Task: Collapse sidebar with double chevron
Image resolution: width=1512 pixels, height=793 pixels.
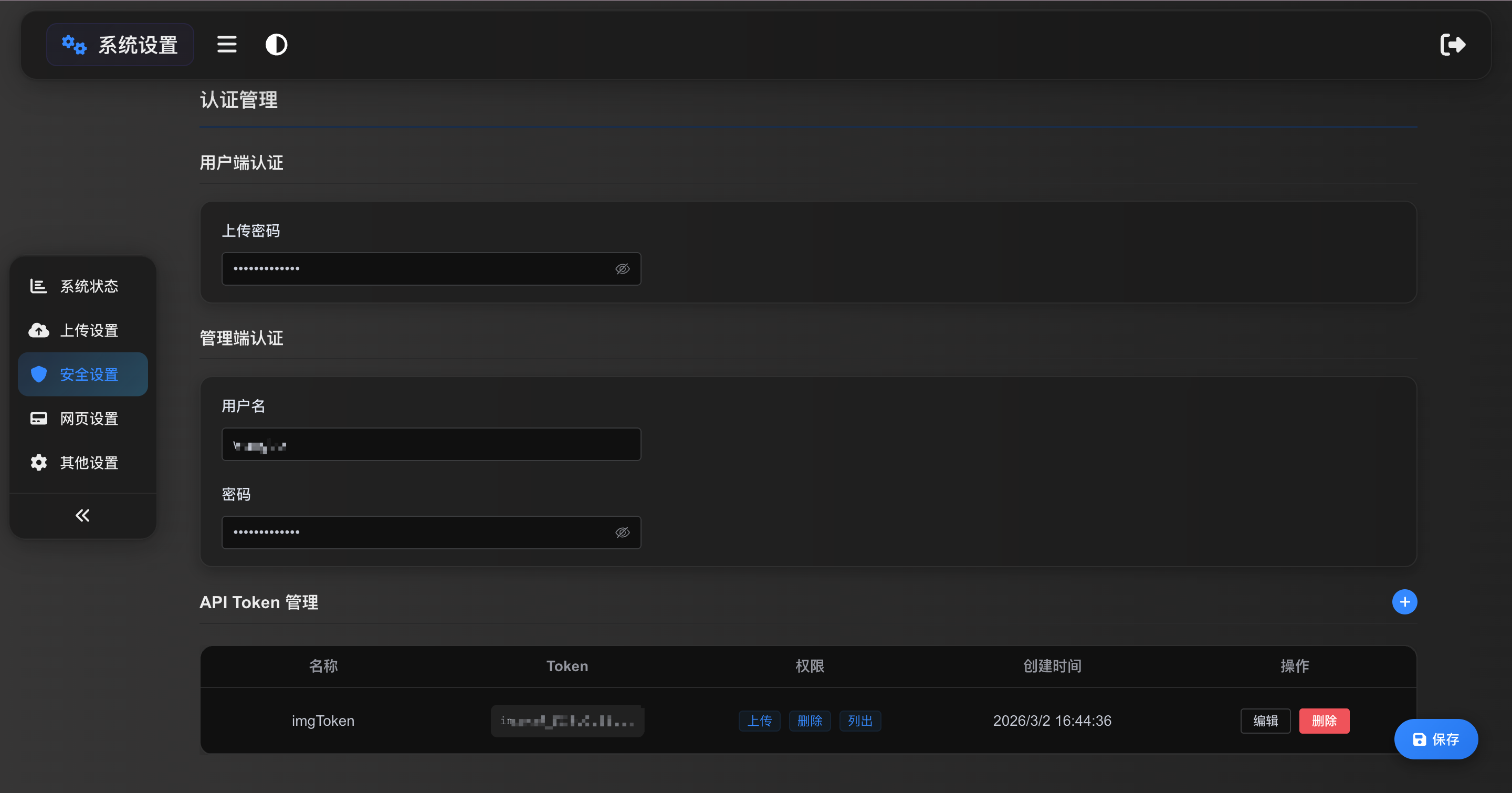Action: (82, 515)
